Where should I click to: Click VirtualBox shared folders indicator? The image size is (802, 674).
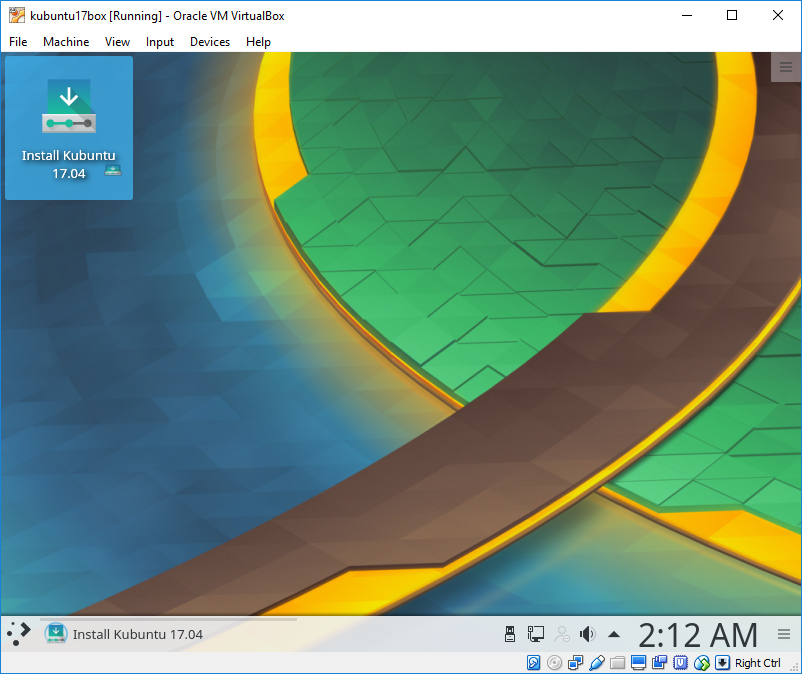click(617, 663)
